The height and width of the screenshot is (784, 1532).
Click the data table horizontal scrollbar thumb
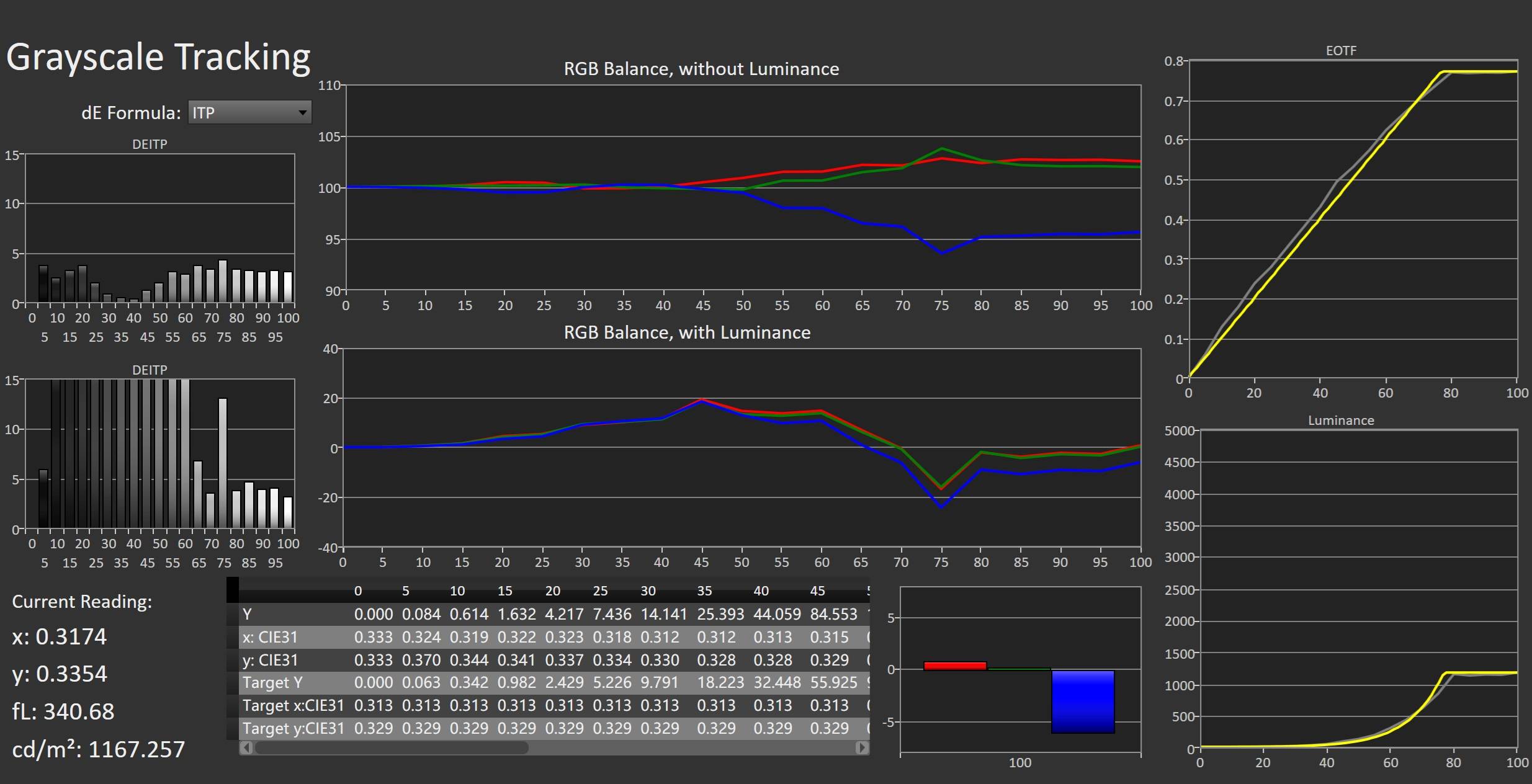(x=391, y=748)
